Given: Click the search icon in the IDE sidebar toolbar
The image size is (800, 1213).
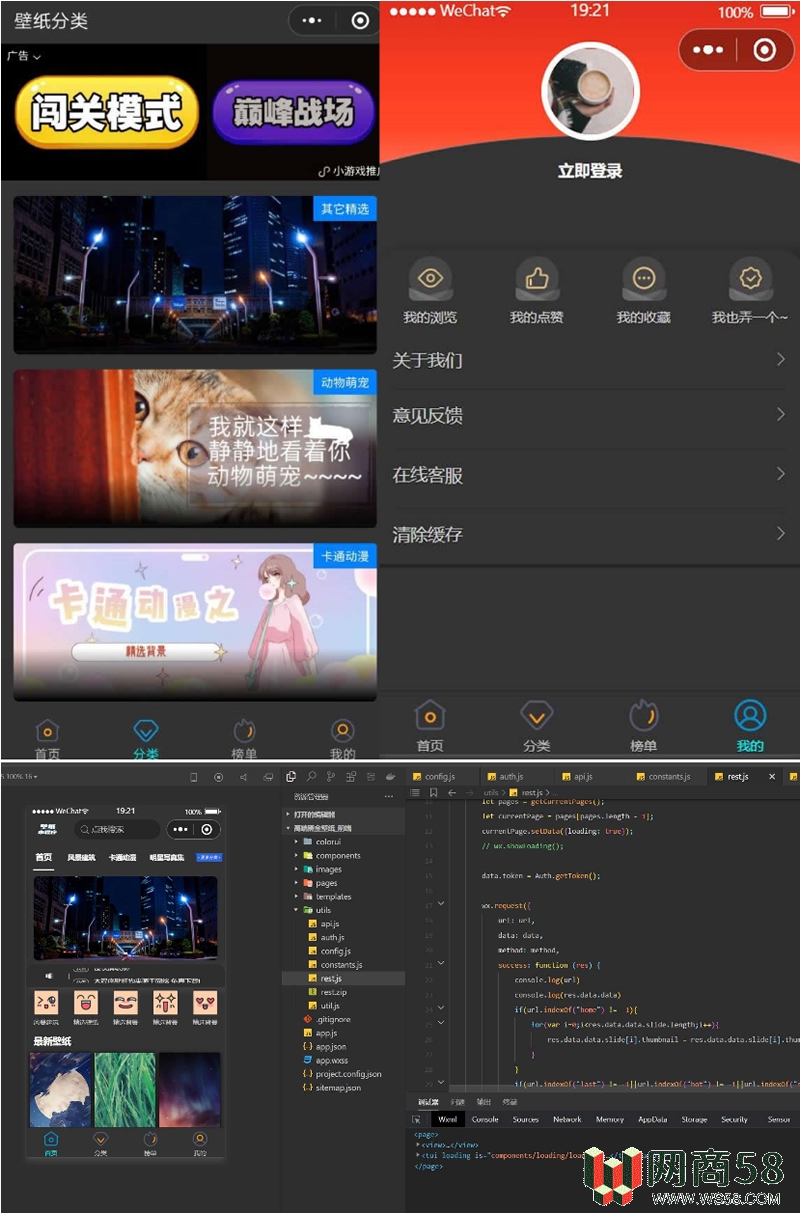Looking at the screenshot, I should tap(312, 776).
